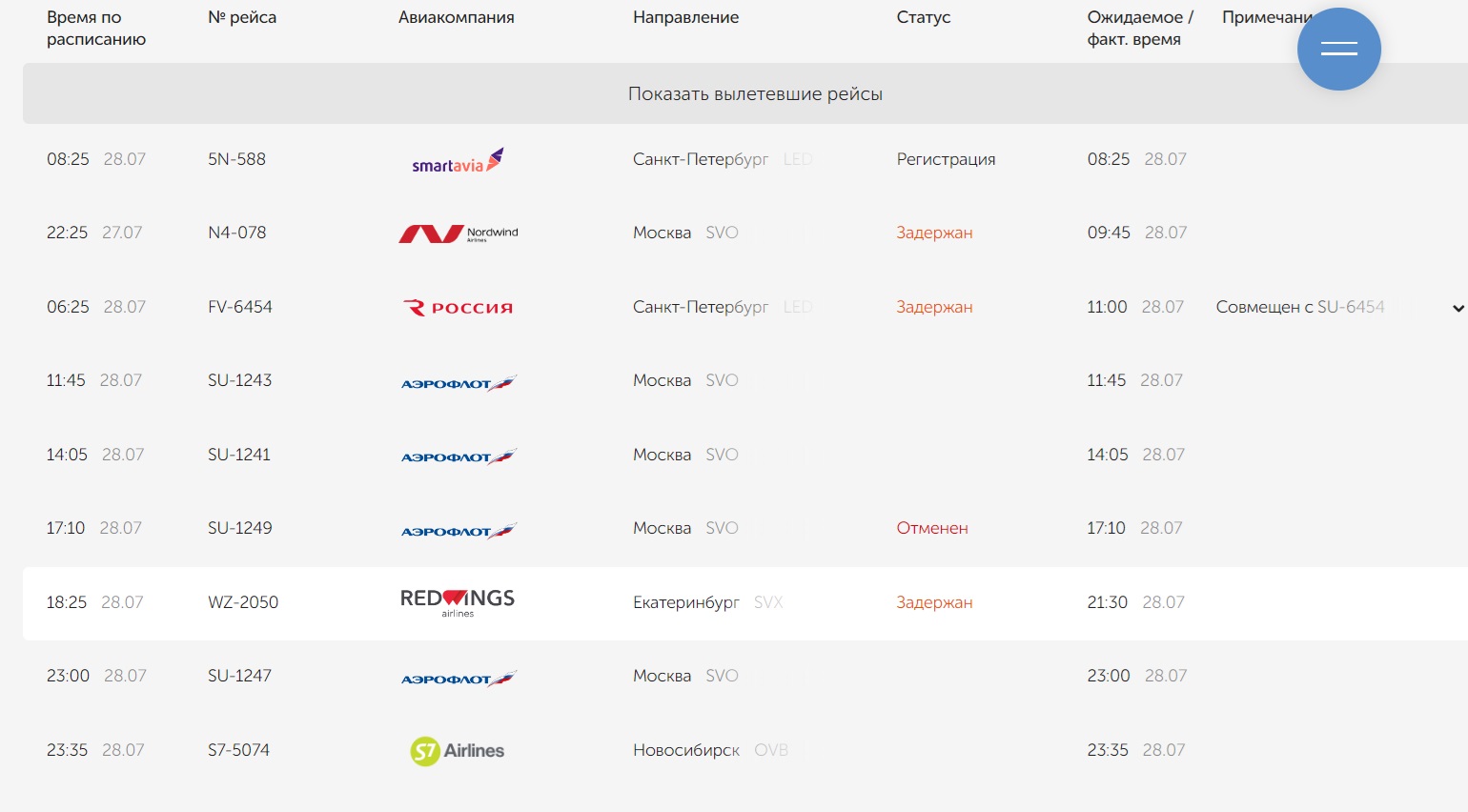Click the Задержан status for flight N4-078
The image size is (1468, 812).
(933, 233)
